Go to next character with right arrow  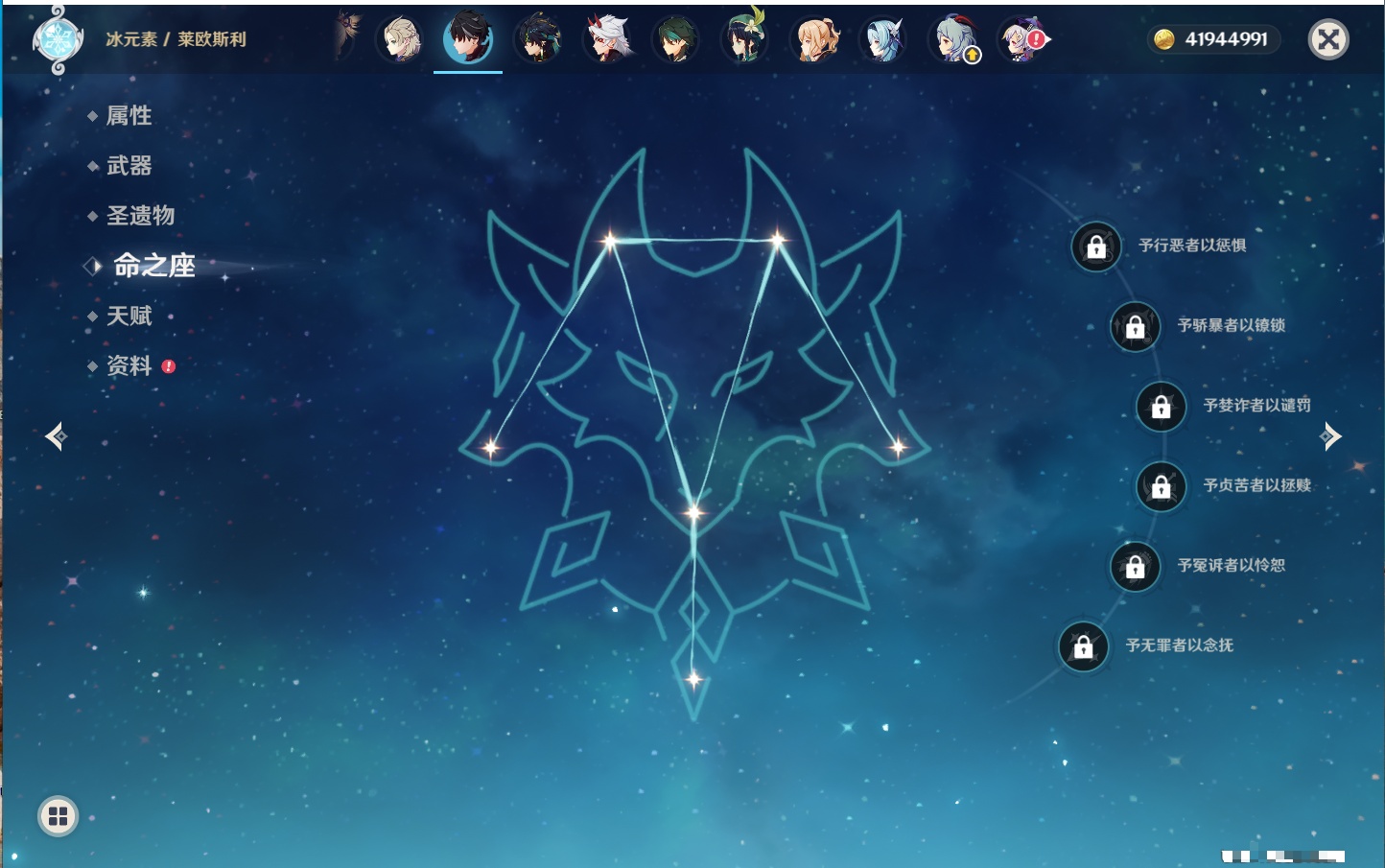[x=1330, y=436]
